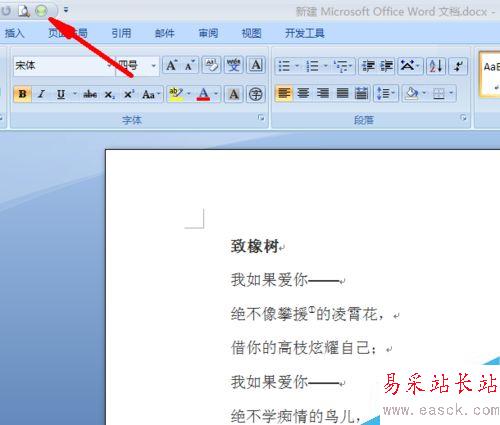Clear formatting with the eraser icon
Screen dimensions: 500x425
point(211,65)
